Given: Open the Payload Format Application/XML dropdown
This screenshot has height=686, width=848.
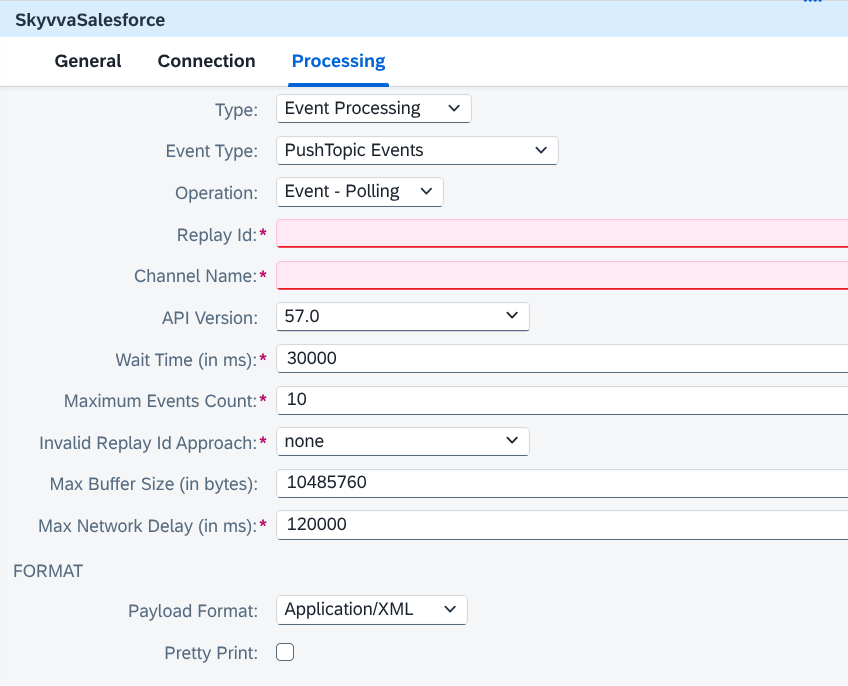Looking at the screenshot, I should (x=372, y=610).
